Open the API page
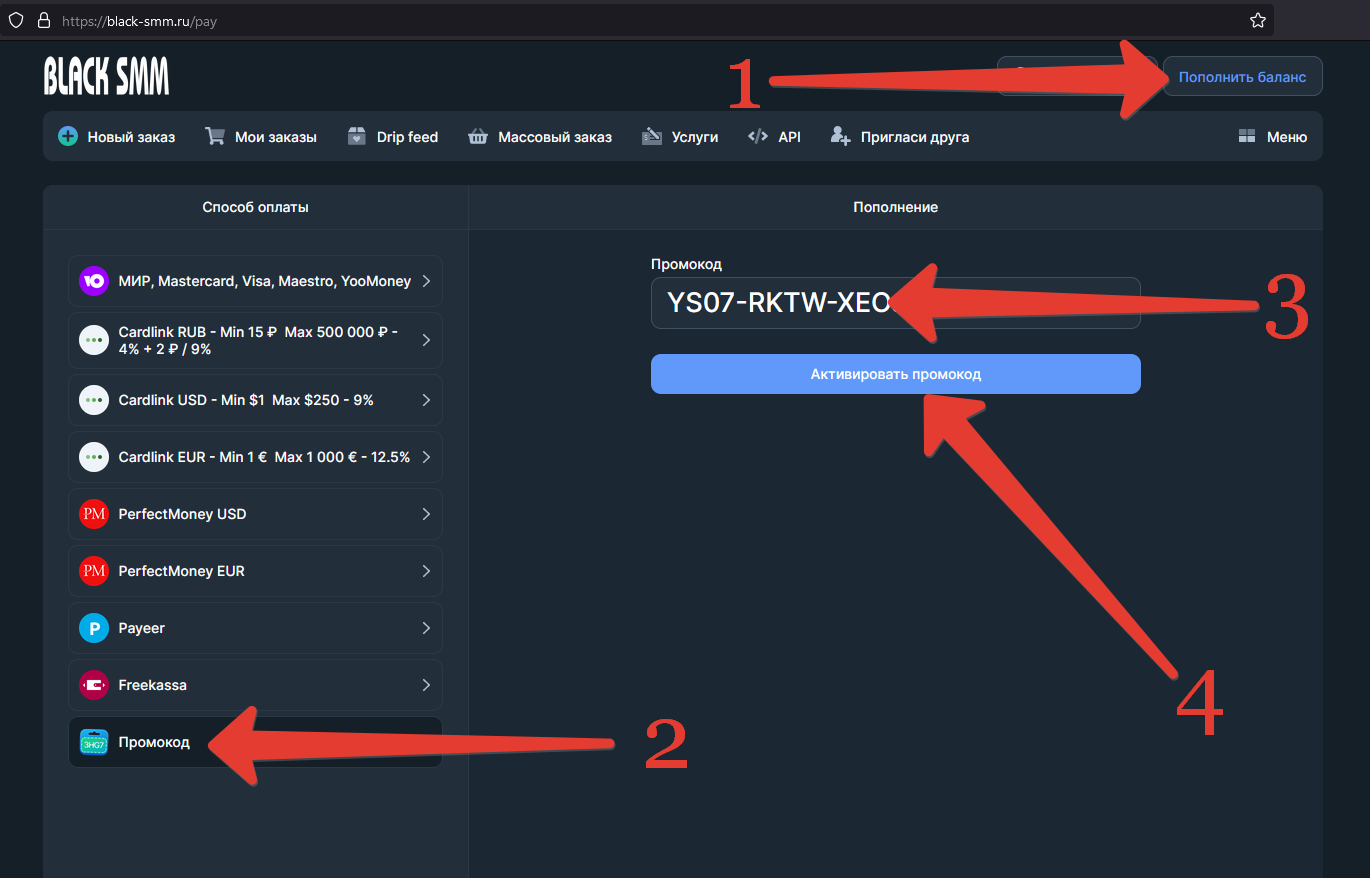1370x878 pixels. coord(775,137)
